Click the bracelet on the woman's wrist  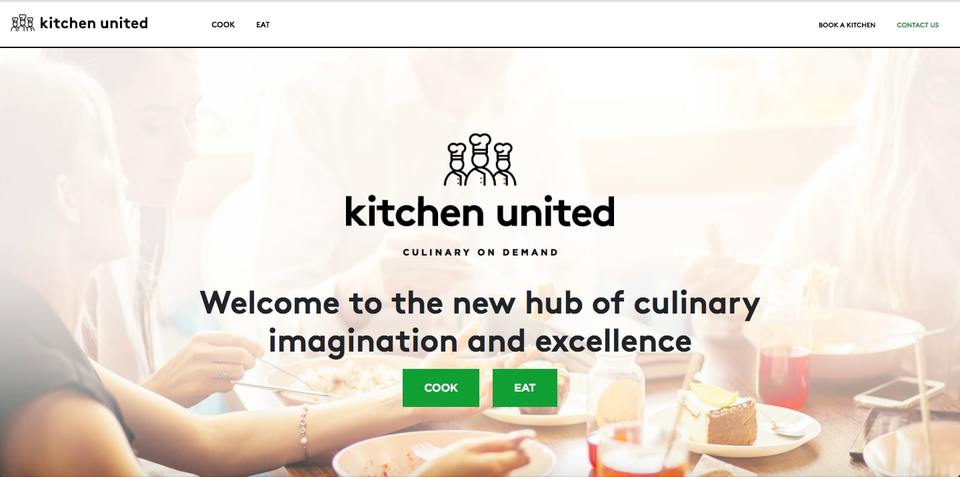(303, 431)
